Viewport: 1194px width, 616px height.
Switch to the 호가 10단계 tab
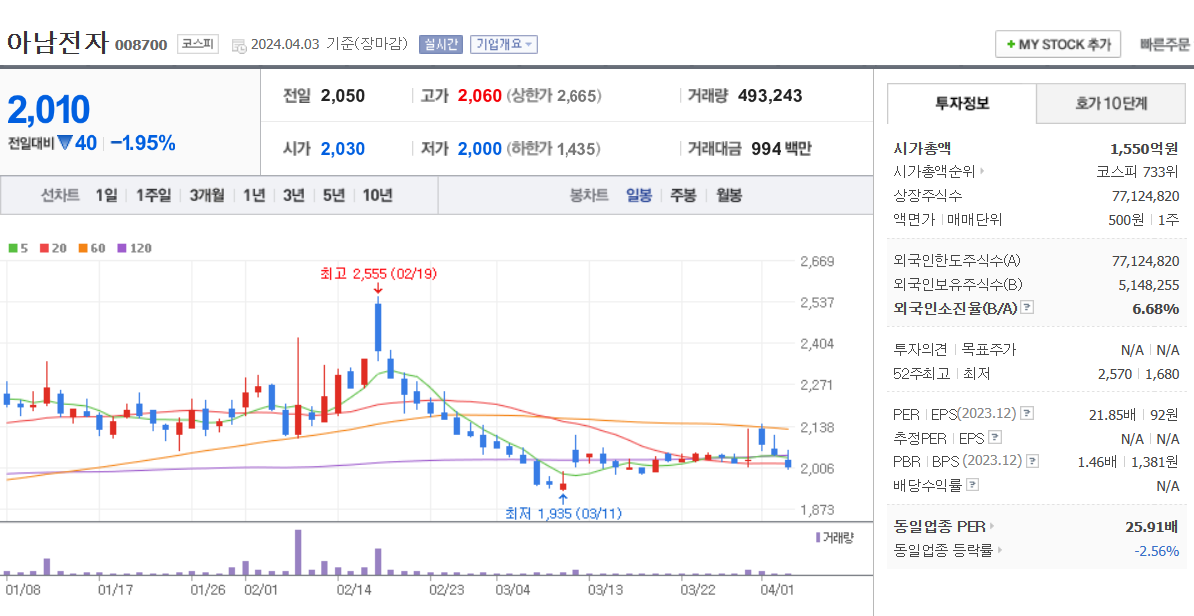click(x=1111, y=104)
